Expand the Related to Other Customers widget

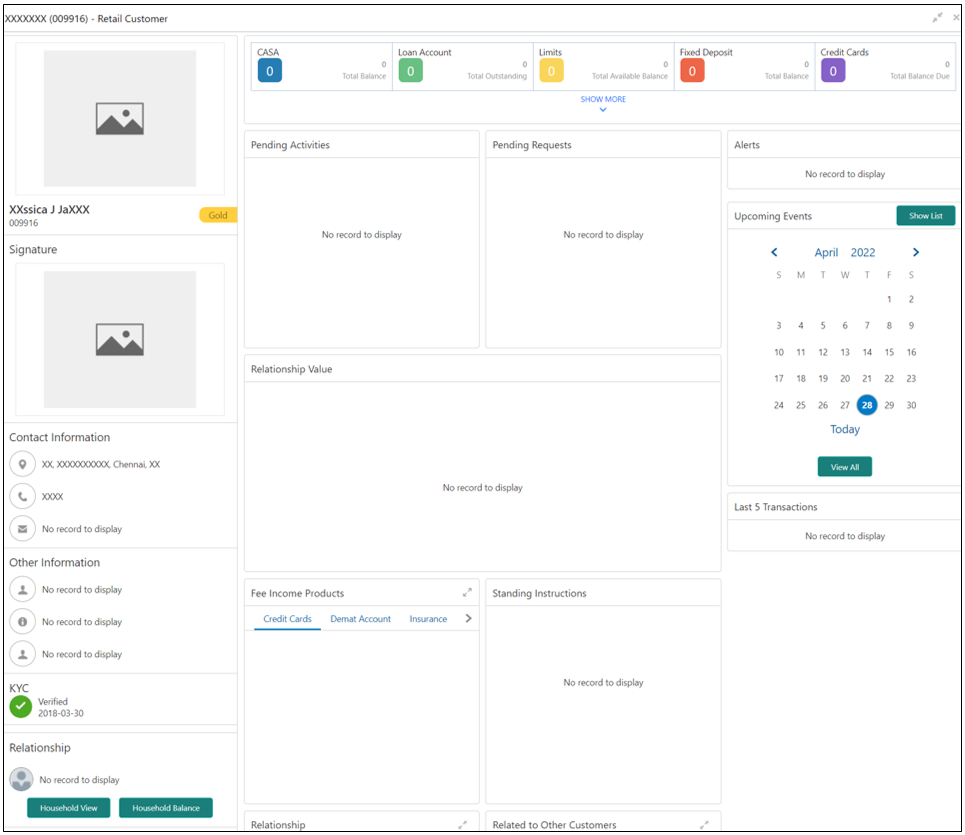704,825
